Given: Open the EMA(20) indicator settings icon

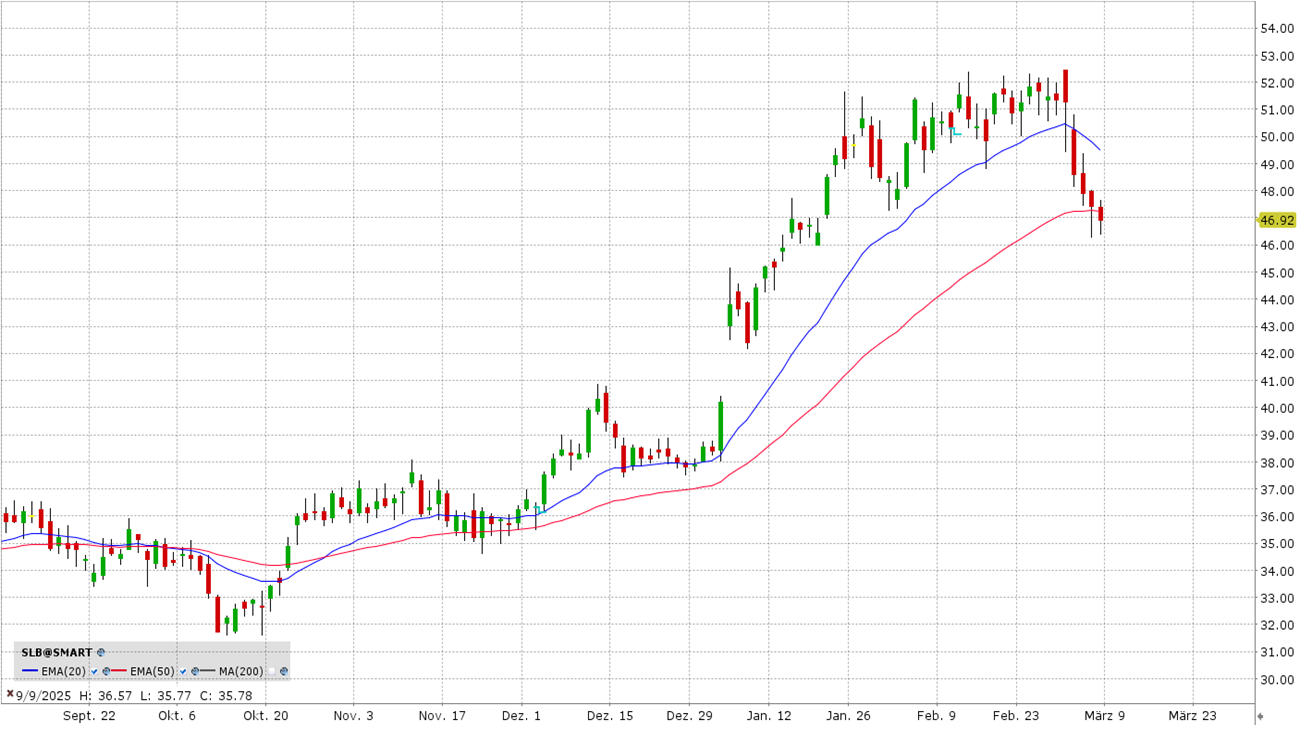Looking at the screenshot, I should tap(106, 671).
